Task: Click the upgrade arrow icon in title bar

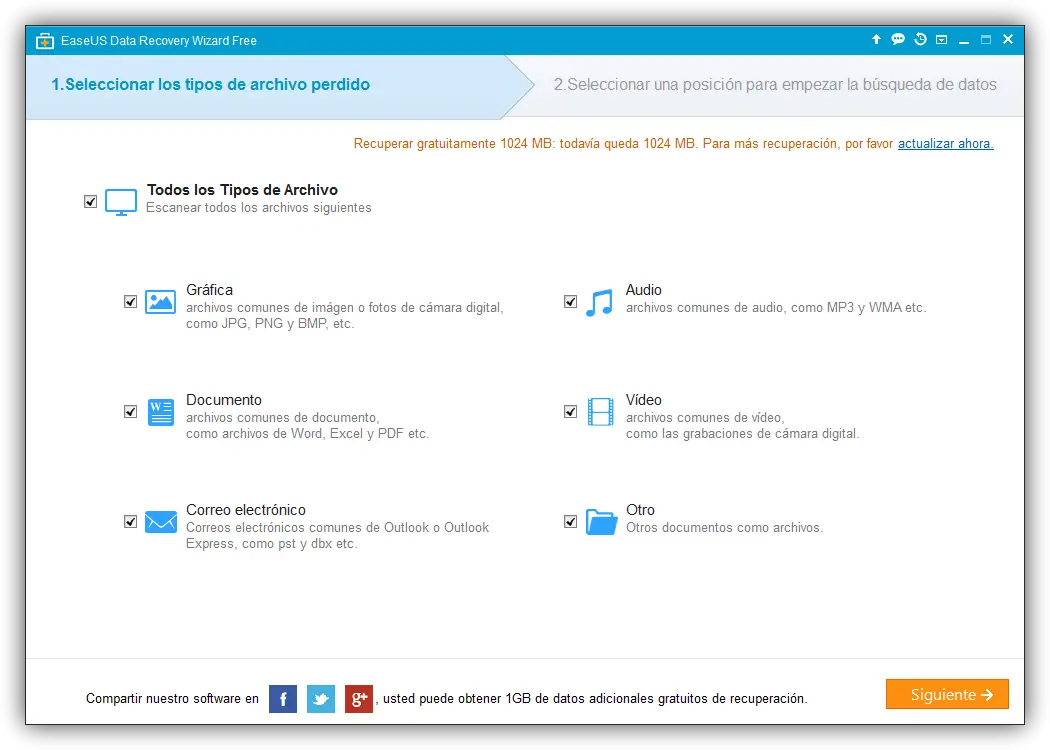Action: (x=876, y=40)
